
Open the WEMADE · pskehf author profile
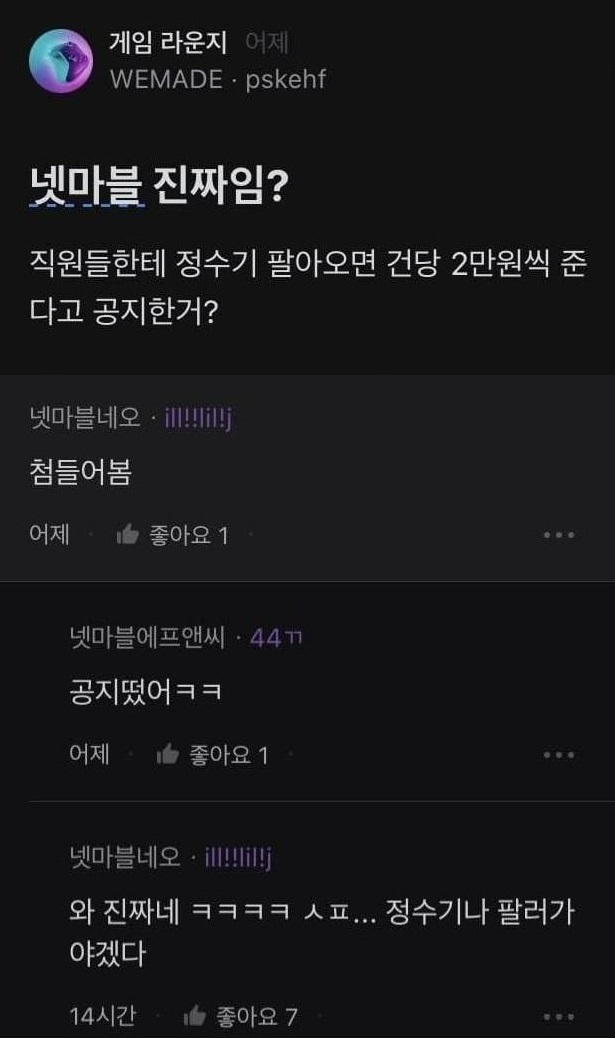tap(217, 80)
